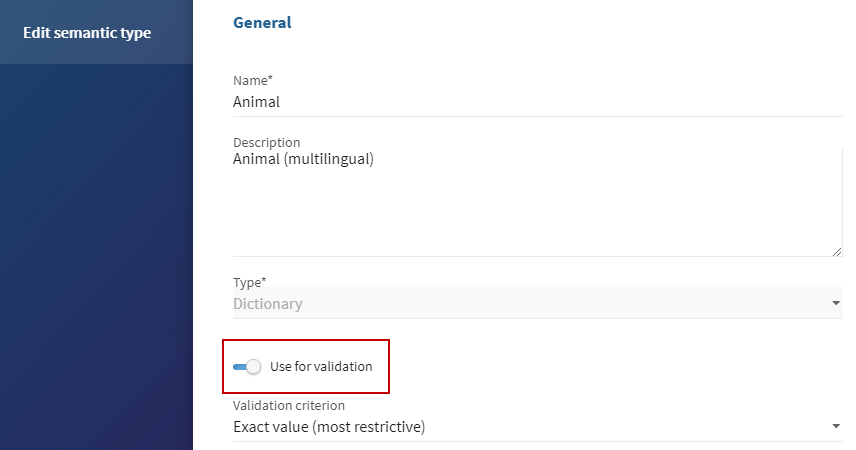Click the greyed-out Dictionary value
Image resolution: width=856 pixels, height=450 pixels.
[x=268, y=304]
